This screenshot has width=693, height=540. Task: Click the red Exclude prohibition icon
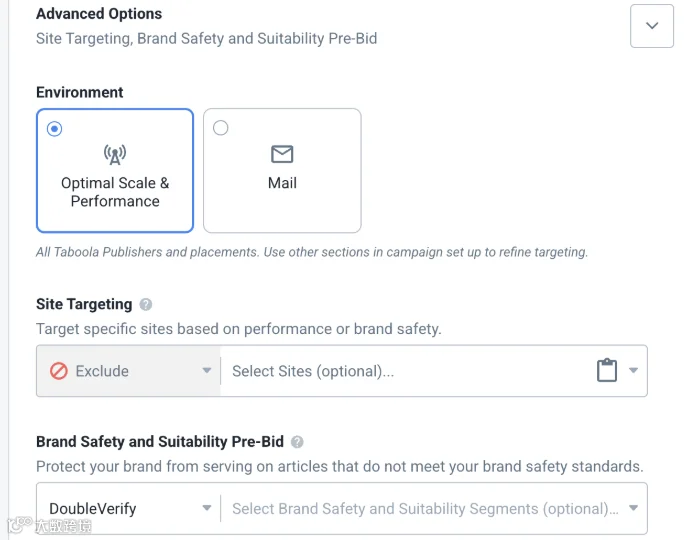(59, 371)
